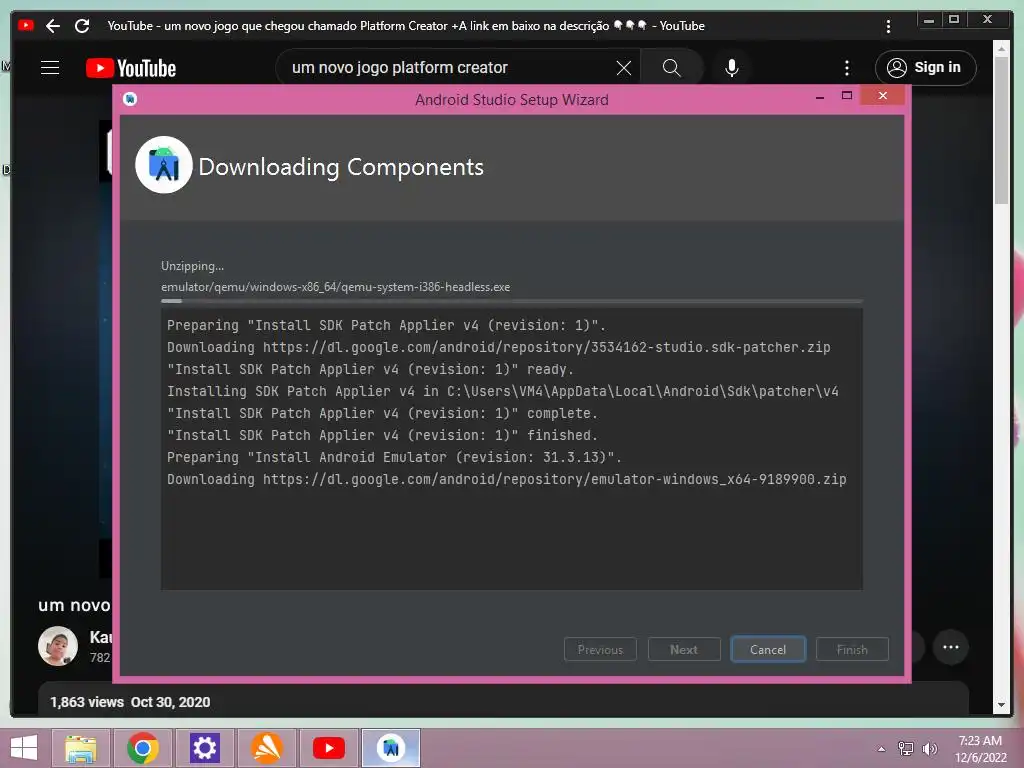The height and width of the screenshot is (768, 1024).
Task: Open the Windows Start button
Action: click(x=24, y=748)
